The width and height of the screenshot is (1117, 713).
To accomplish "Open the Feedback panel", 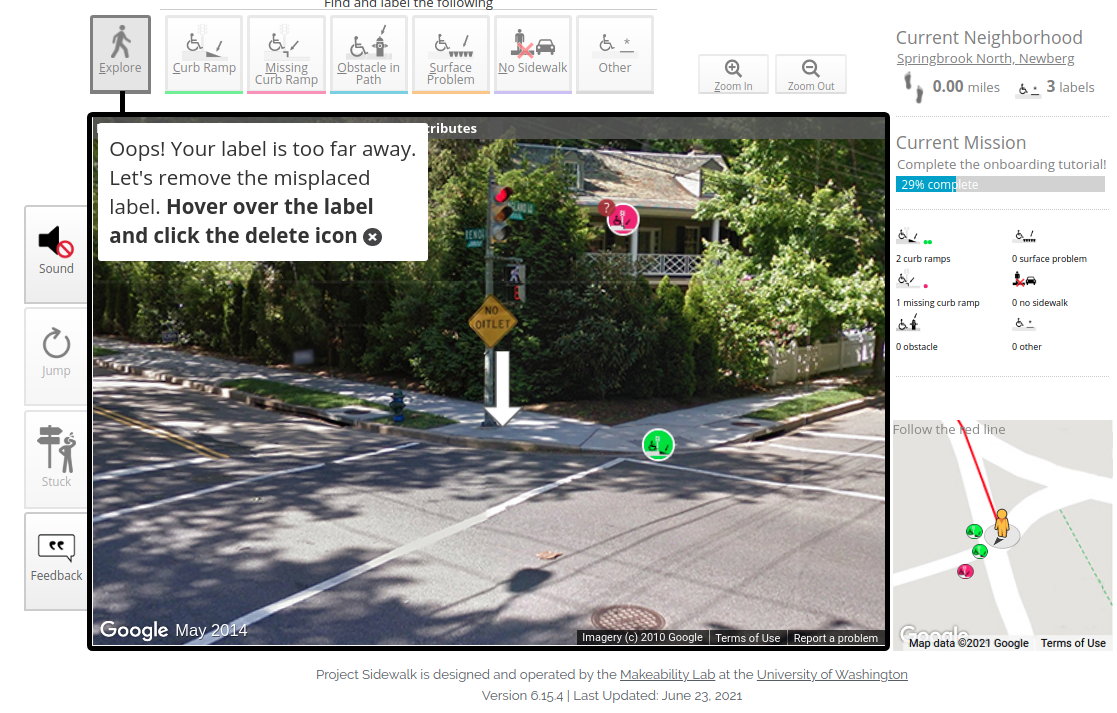I will point(56,560).
